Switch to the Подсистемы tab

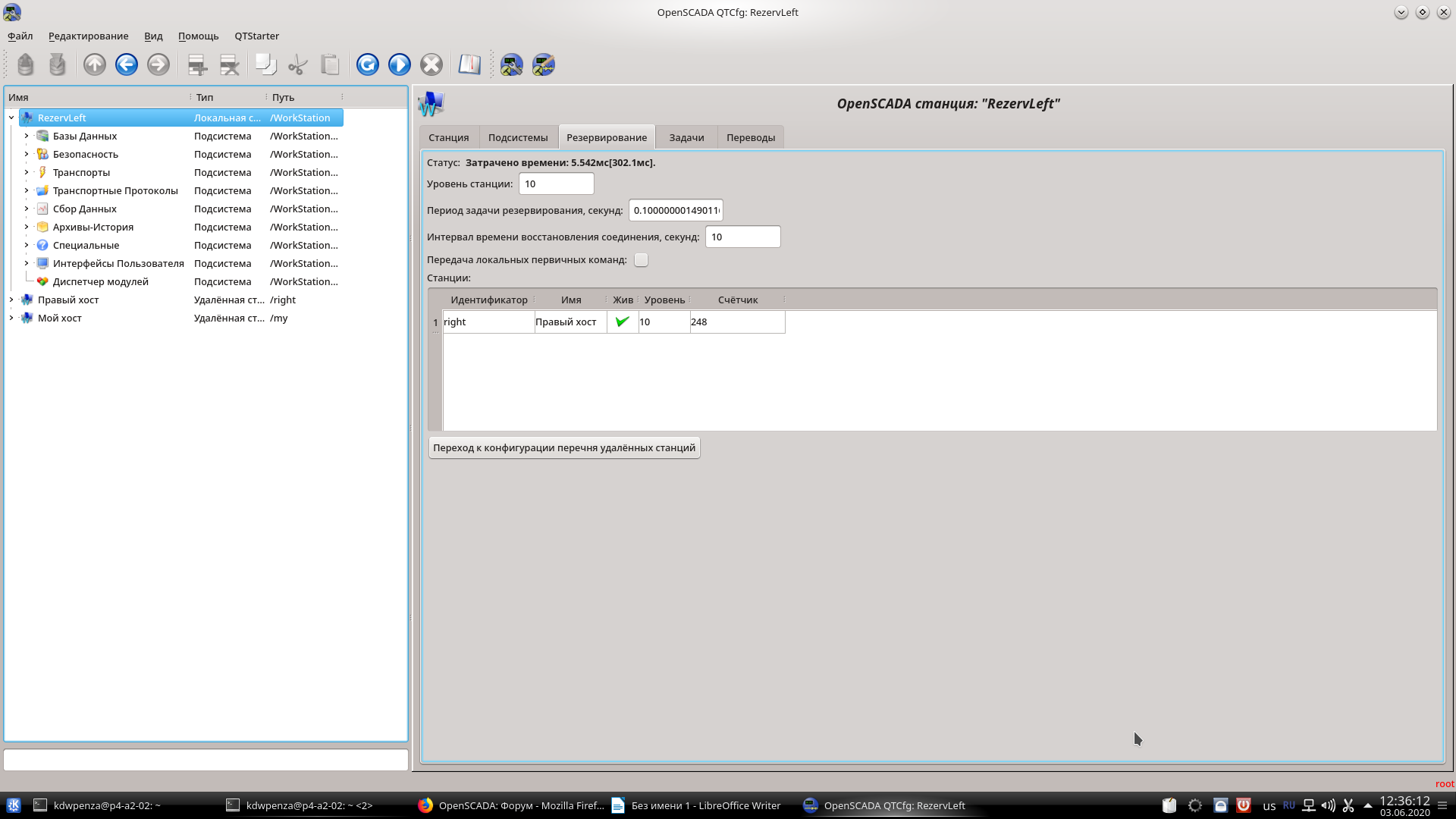[517, 137]
